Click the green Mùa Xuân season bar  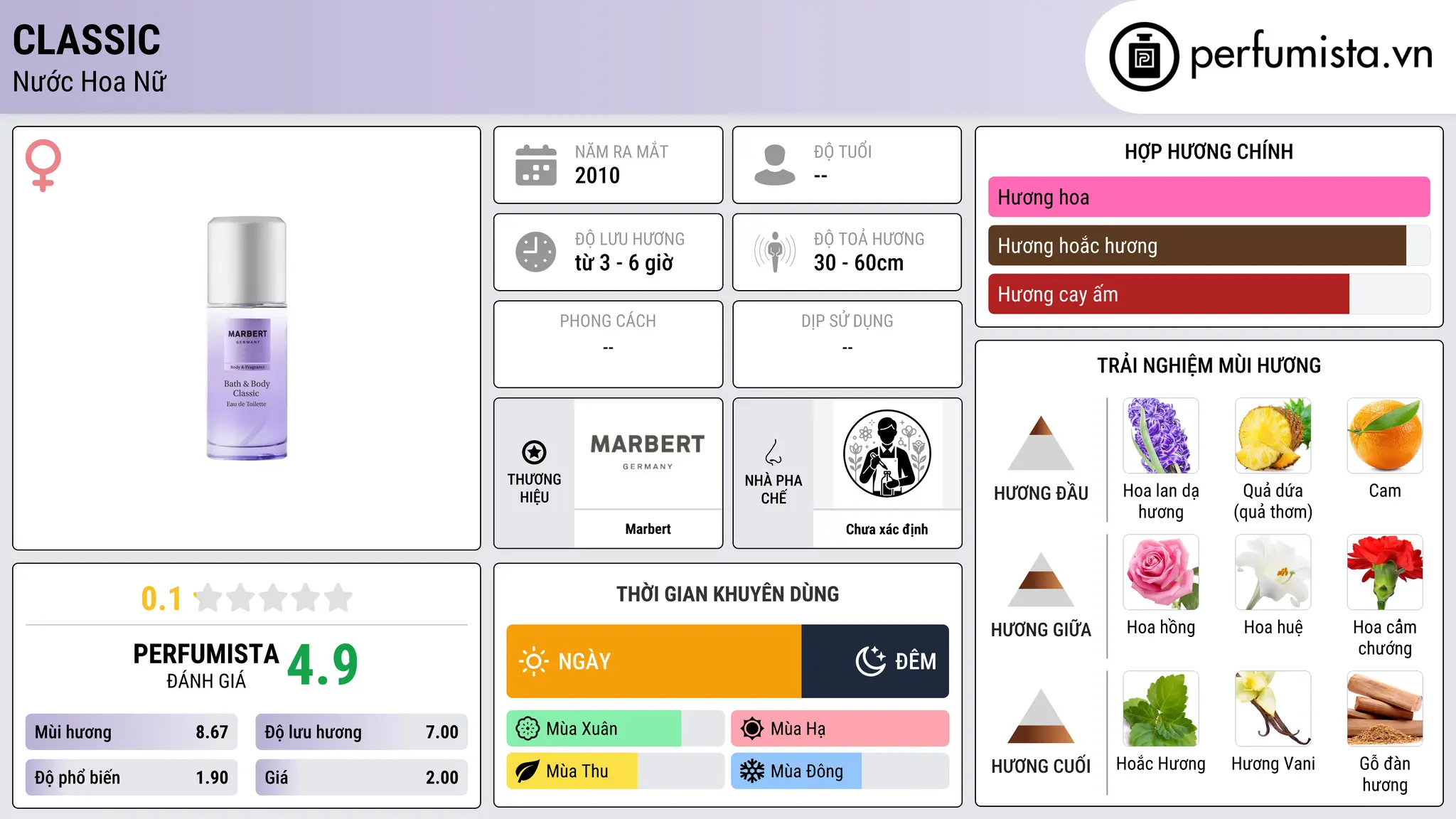coord(594,729)
